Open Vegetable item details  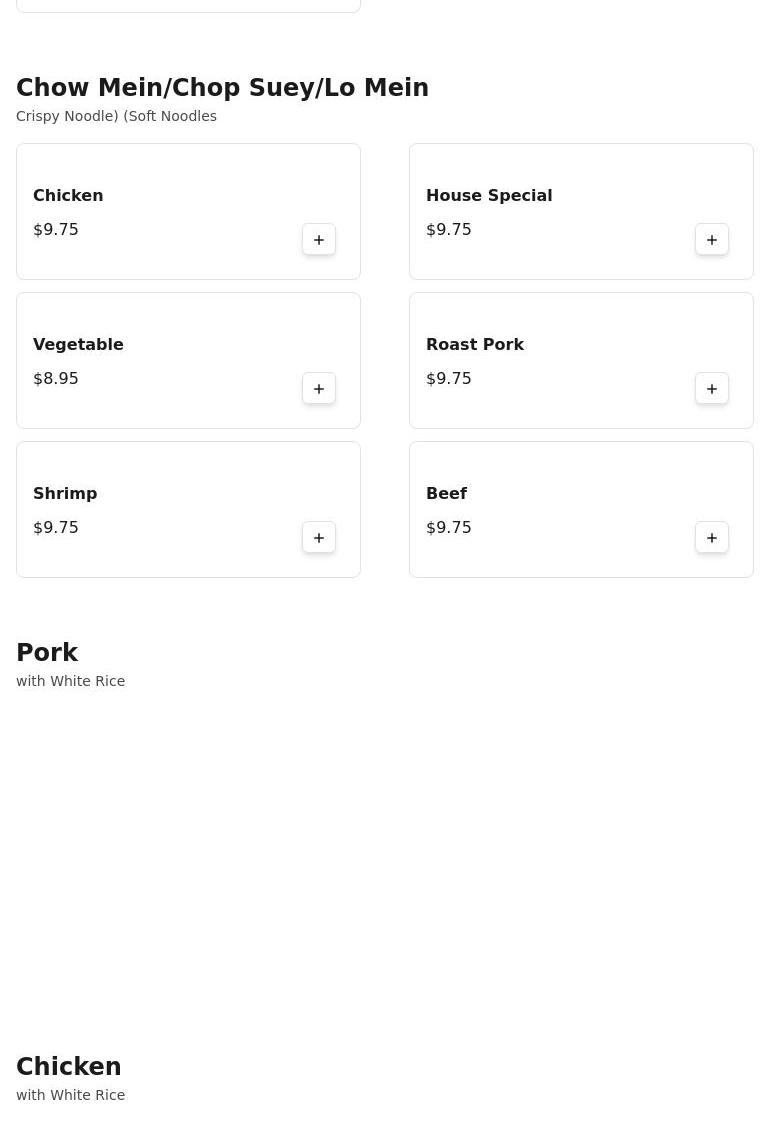(x=78, y=345)
